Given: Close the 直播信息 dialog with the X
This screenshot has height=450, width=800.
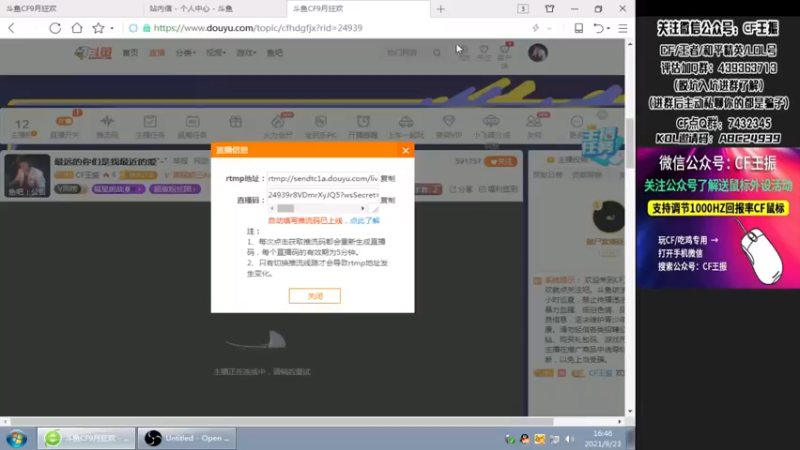Looking at the screenshot, I should [x=406, y=150].
